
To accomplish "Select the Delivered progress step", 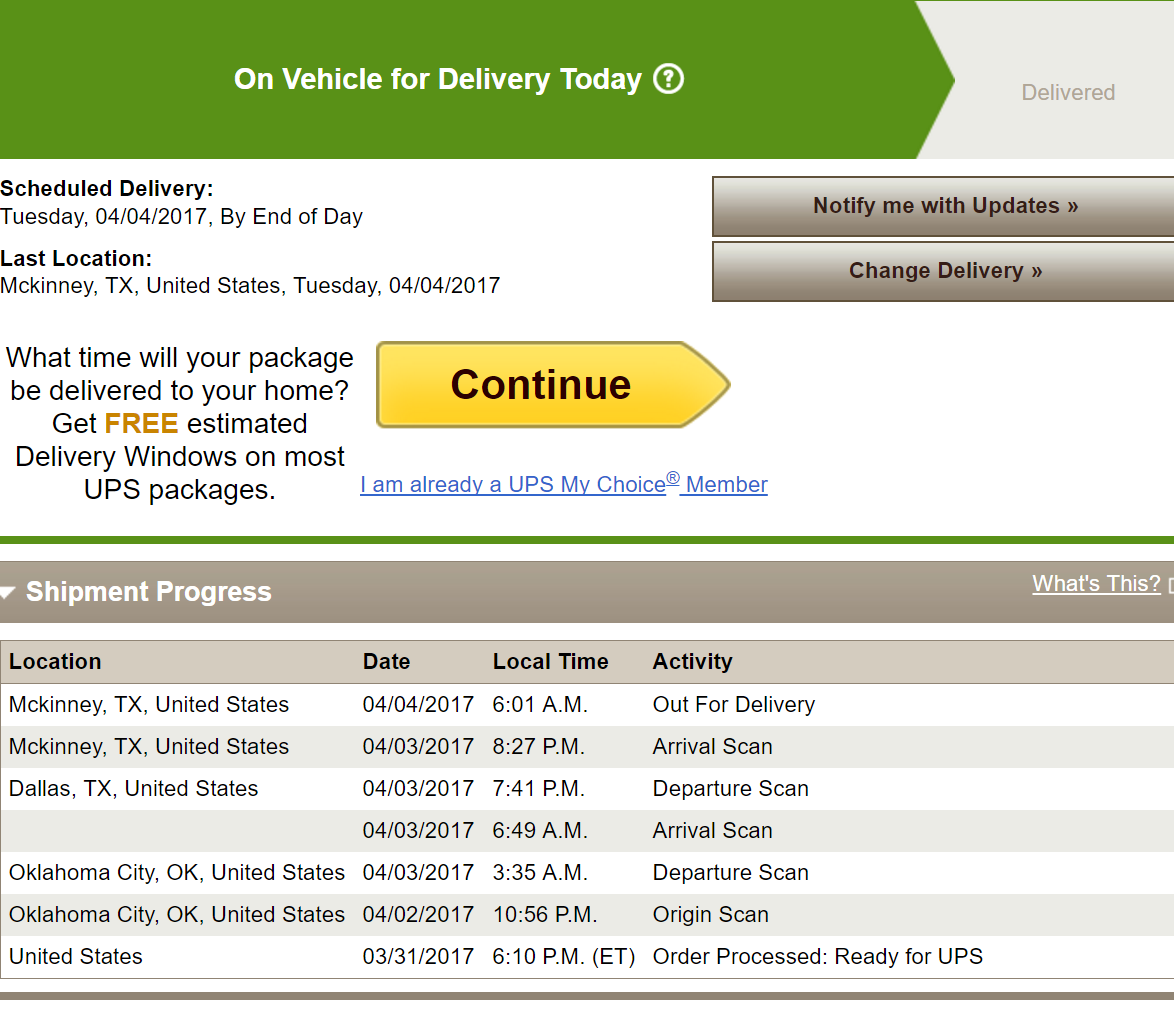I will (1068, 93).
